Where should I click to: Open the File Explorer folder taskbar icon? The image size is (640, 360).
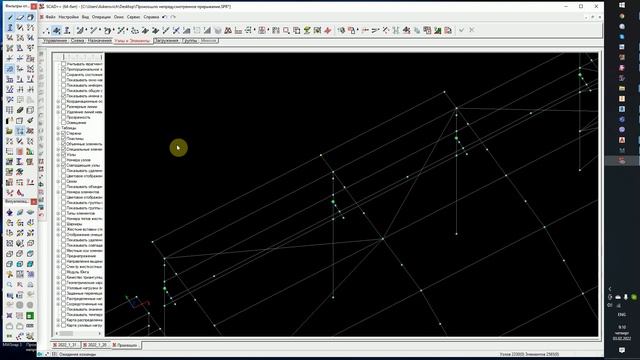click(622, 88)
